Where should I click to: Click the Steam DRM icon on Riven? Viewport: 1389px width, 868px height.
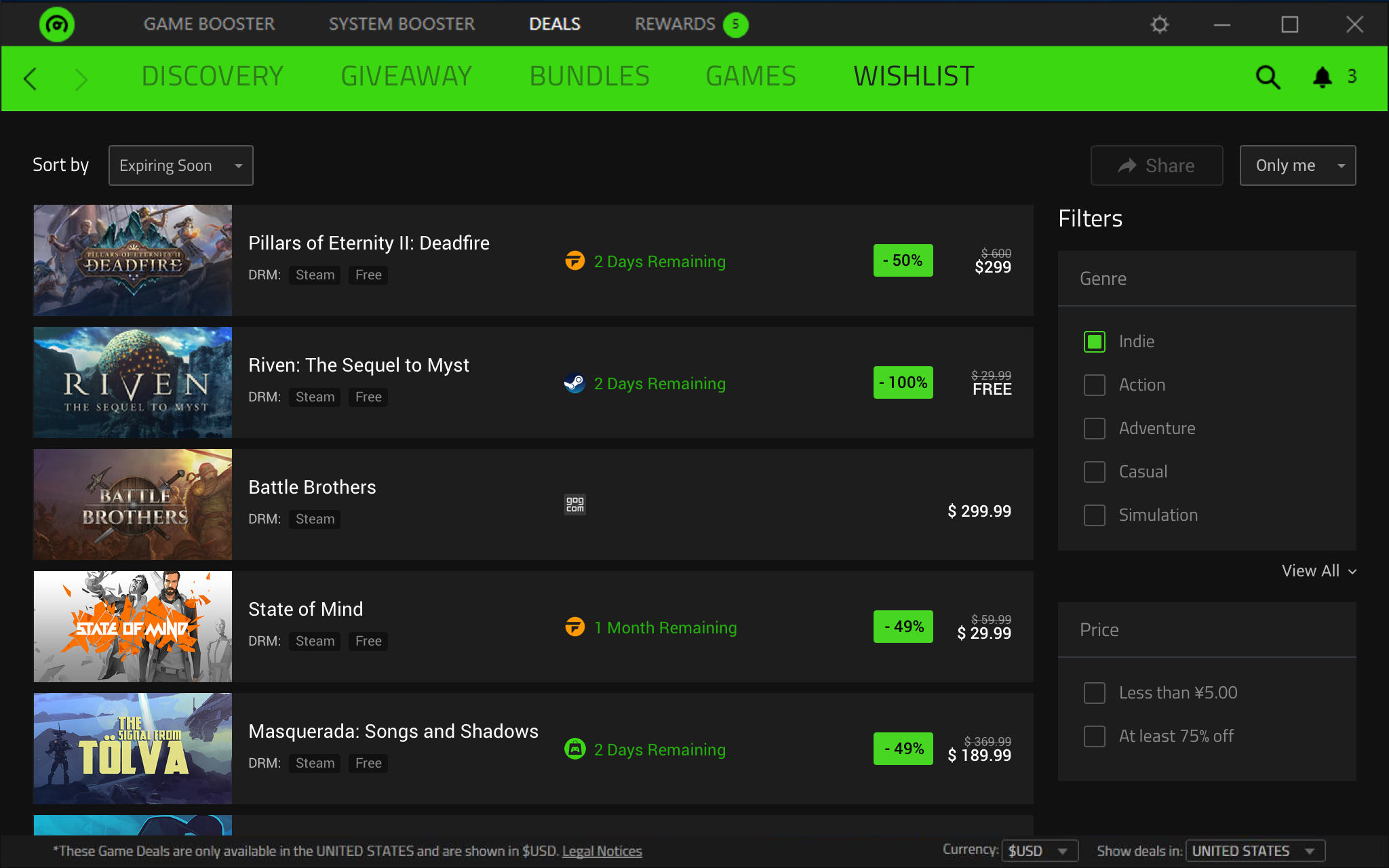click(575, 383)
